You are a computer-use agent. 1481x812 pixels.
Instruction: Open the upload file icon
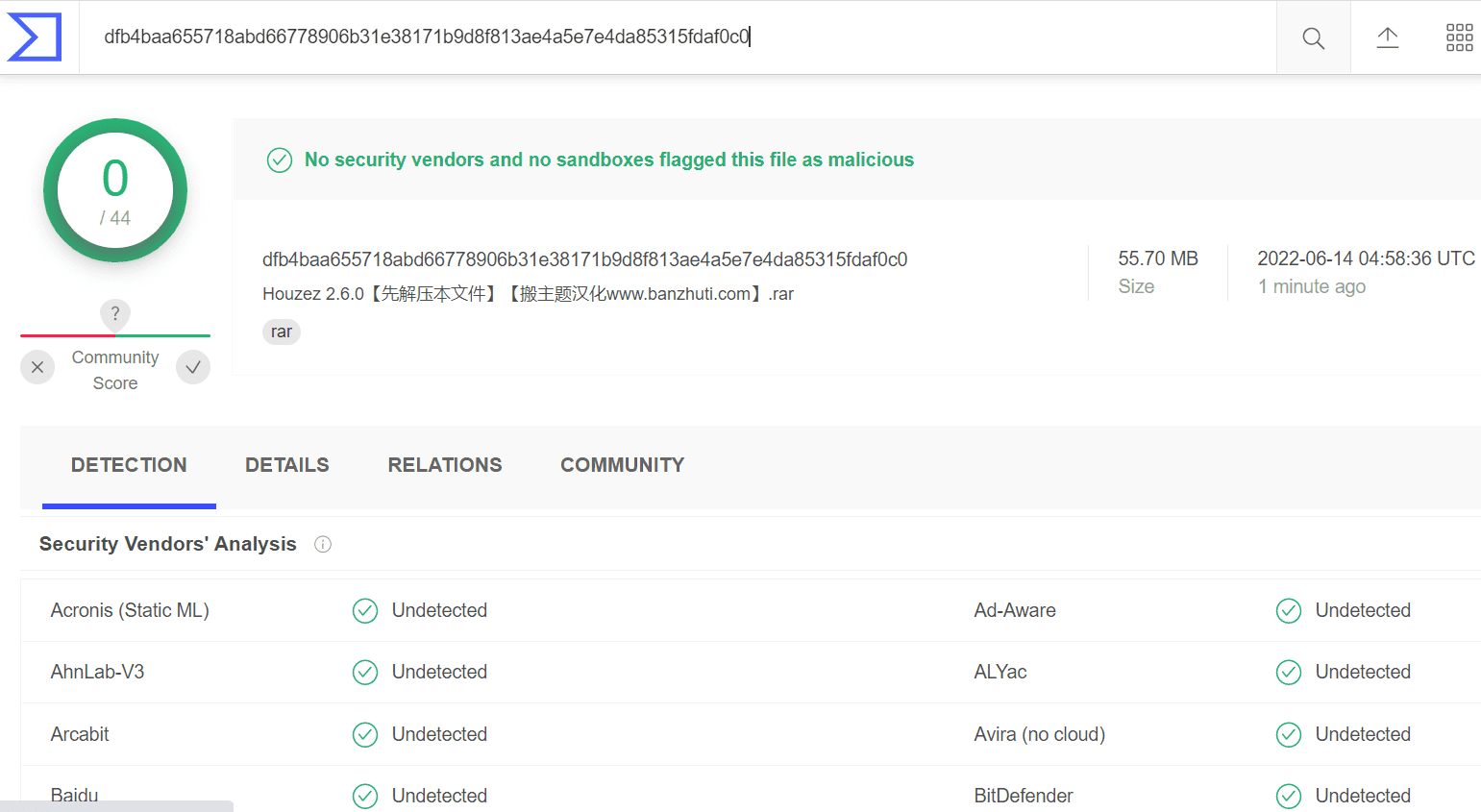click(x=1387, y=37)
